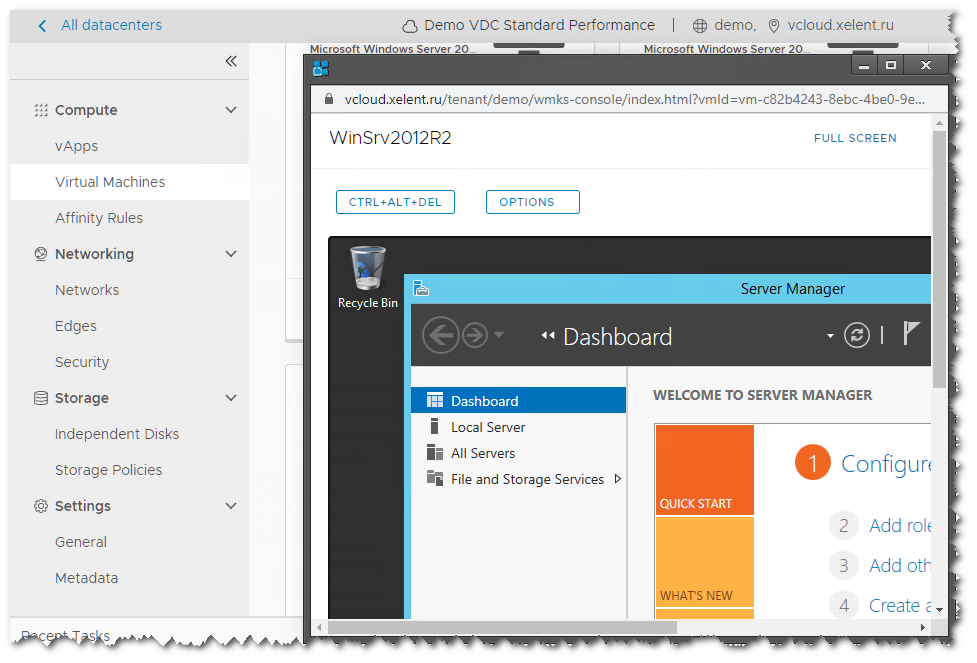
Task: Click Server Manager forward navigation arrow
Action: (x=475, y=335)
